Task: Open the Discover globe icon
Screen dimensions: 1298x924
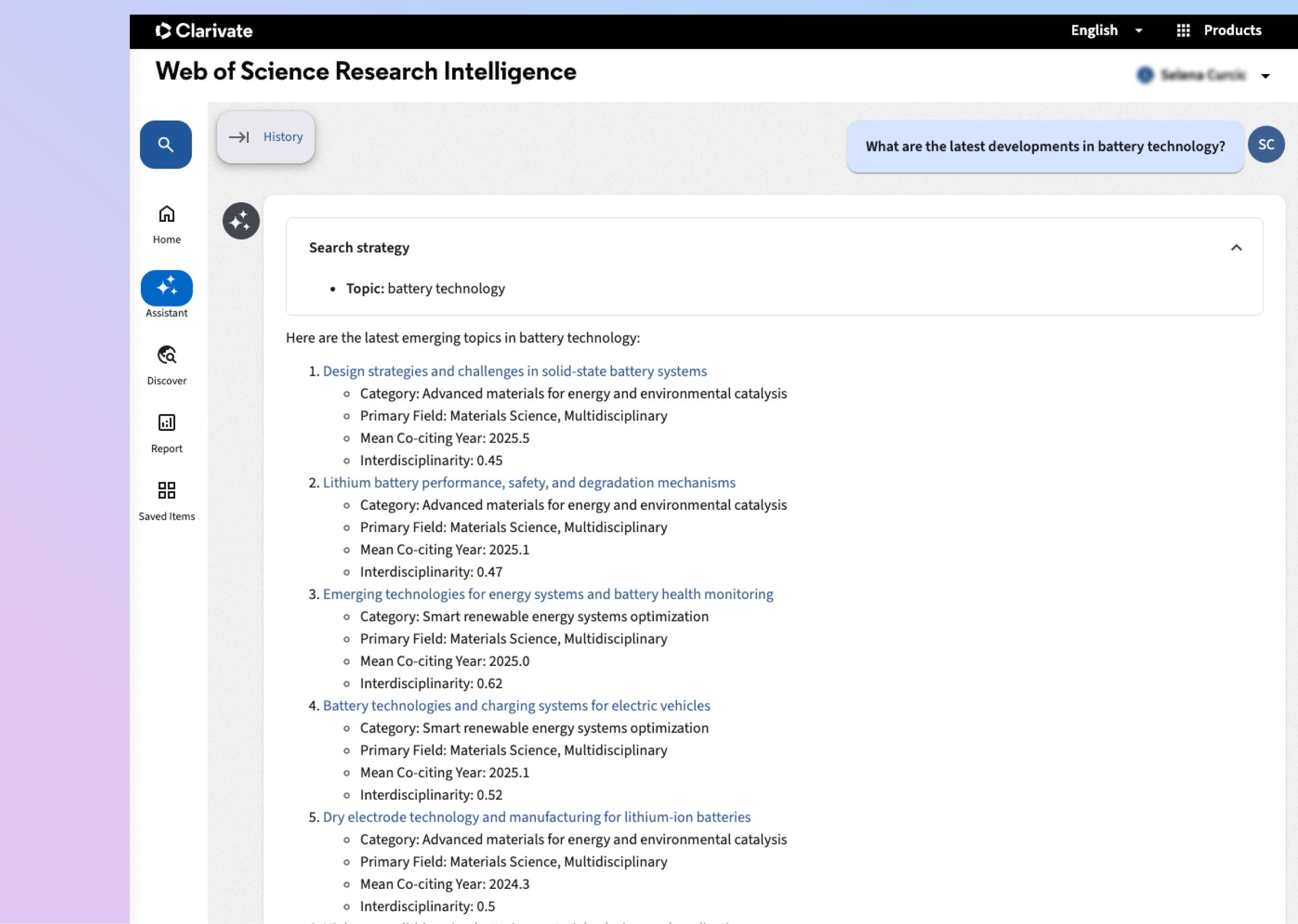Action: [x=166, y=355]
